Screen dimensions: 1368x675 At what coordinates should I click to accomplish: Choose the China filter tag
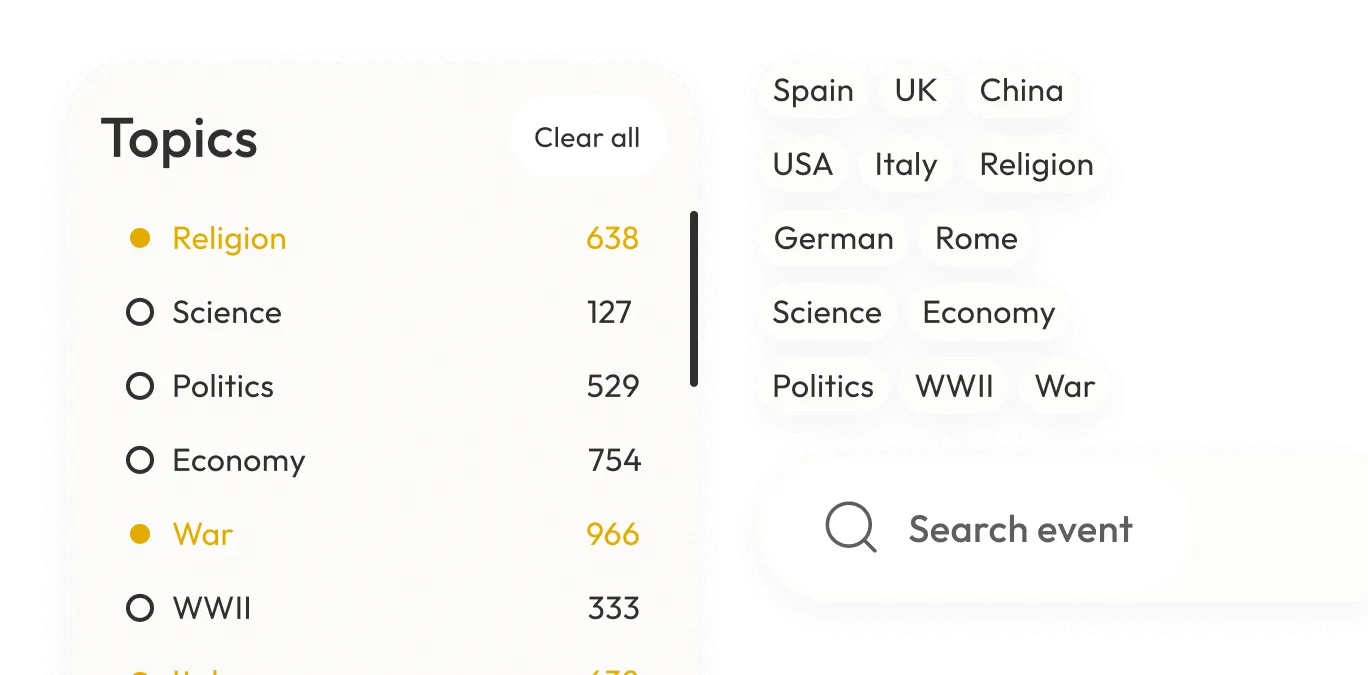(1020, 90)
